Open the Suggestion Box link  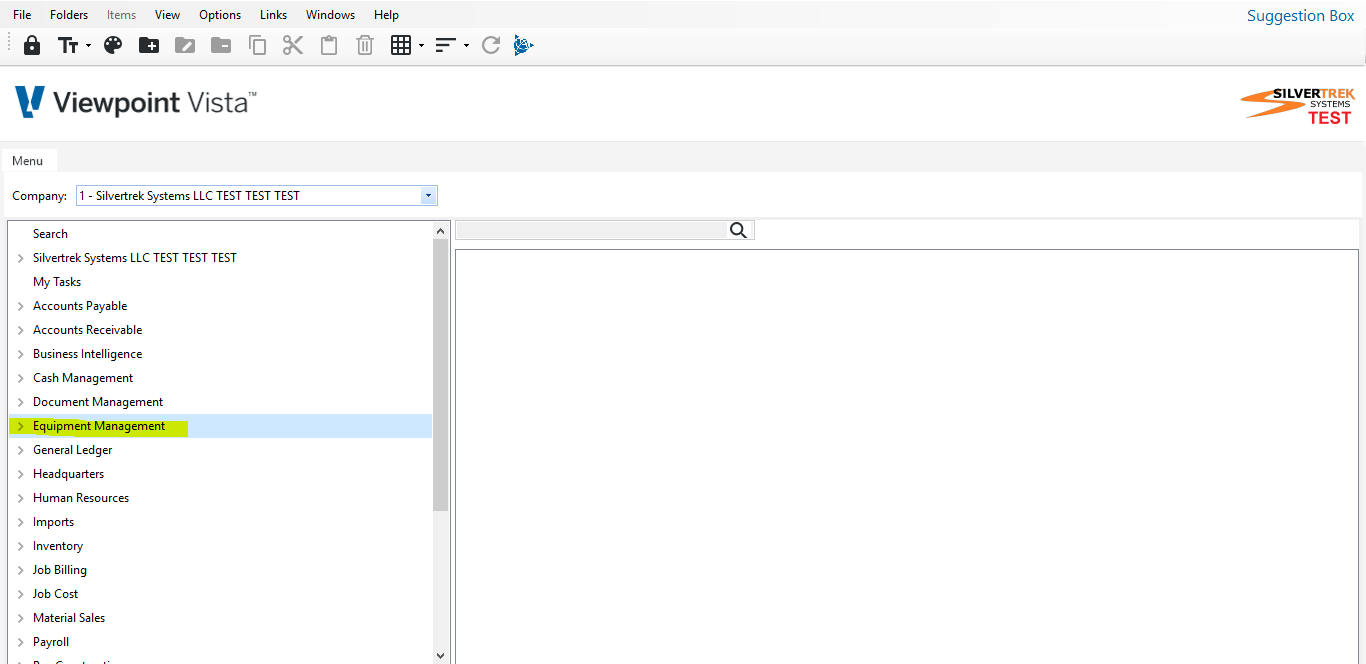coord(1300,16)
